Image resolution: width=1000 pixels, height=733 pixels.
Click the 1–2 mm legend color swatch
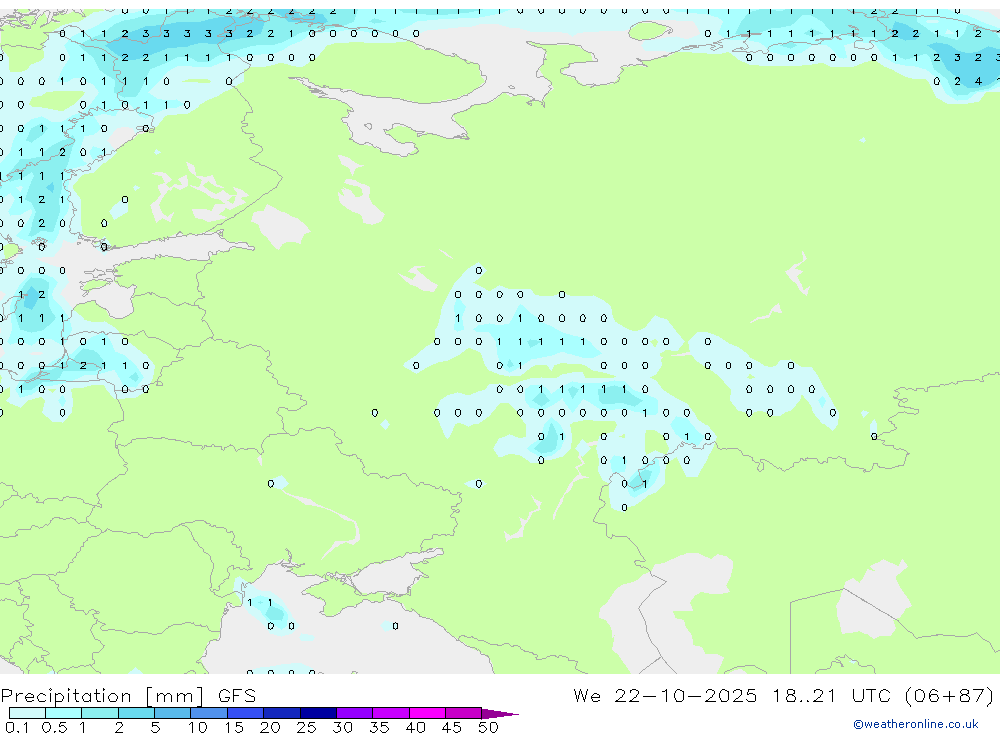coord(100,713)
